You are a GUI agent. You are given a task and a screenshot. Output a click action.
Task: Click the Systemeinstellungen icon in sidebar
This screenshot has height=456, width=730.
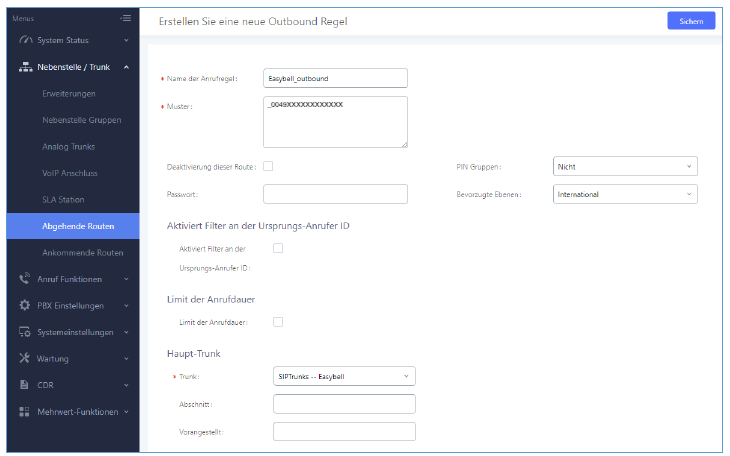pos(25,332)
